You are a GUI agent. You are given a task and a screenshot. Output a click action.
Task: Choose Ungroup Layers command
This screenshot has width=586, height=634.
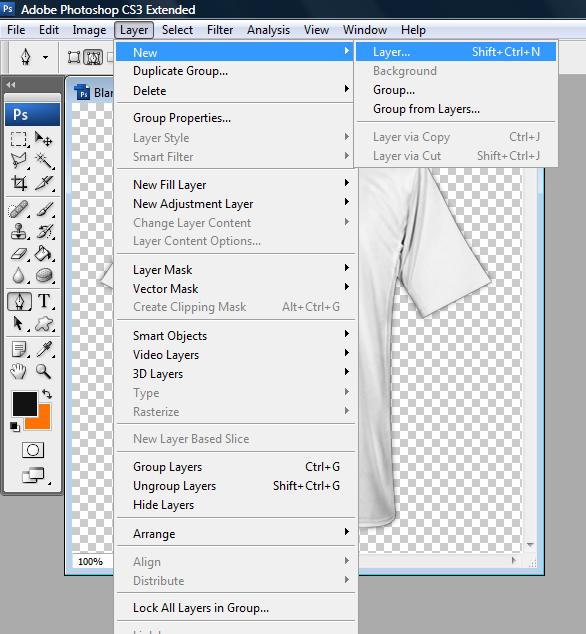(235, 486)
